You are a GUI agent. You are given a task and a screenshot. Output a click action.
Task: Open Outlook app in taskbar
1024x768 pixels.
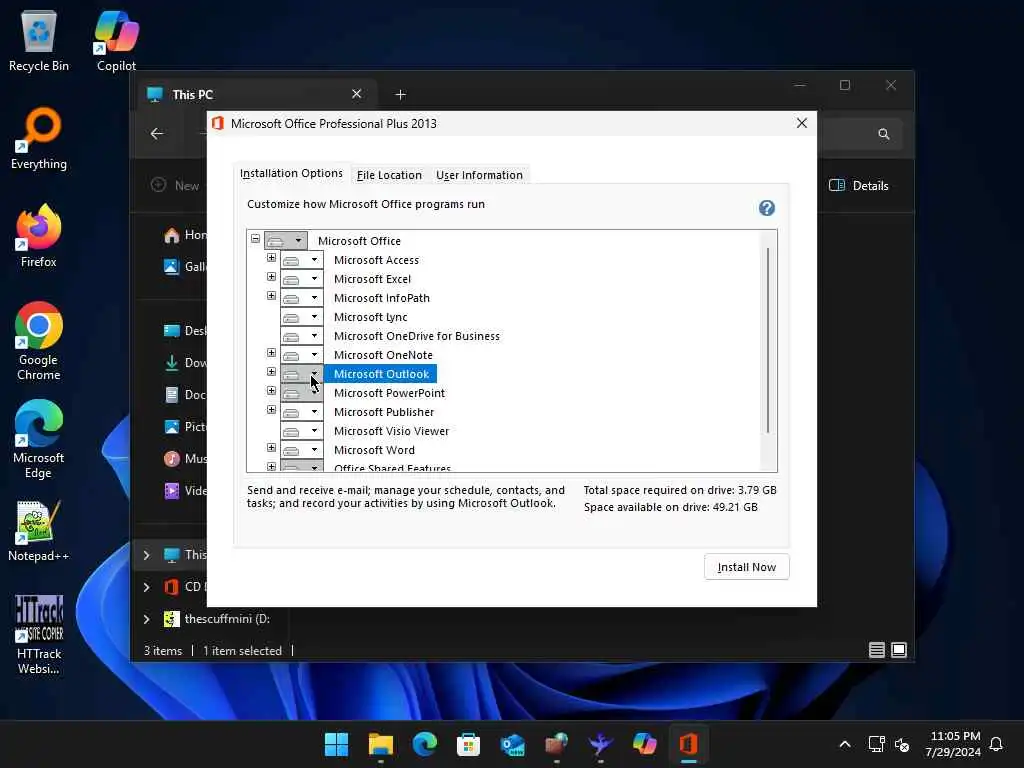pos(513,744)
